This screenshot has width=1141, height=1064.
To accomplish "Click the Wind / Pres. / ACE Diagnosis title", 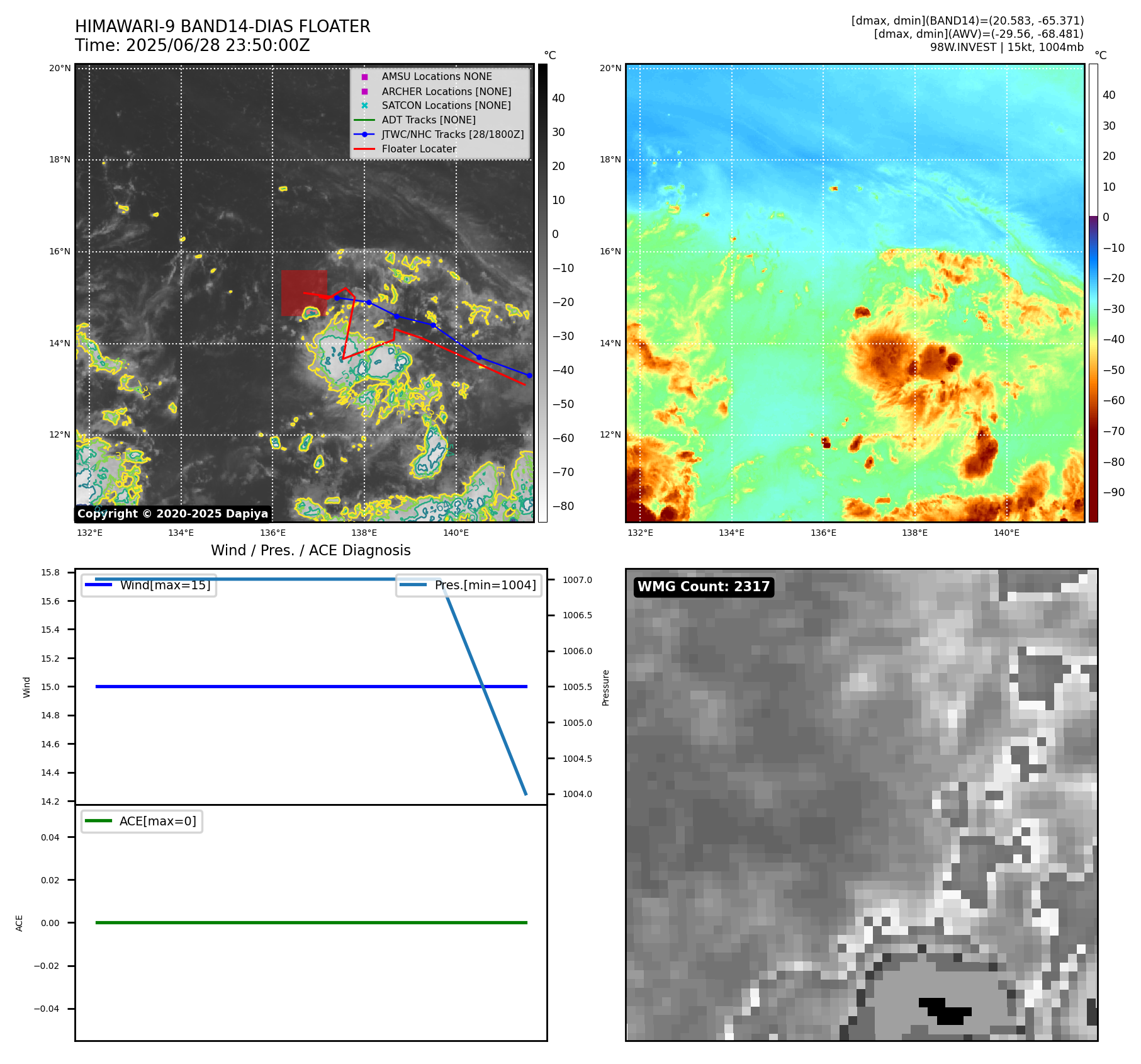I will (311, 550).
